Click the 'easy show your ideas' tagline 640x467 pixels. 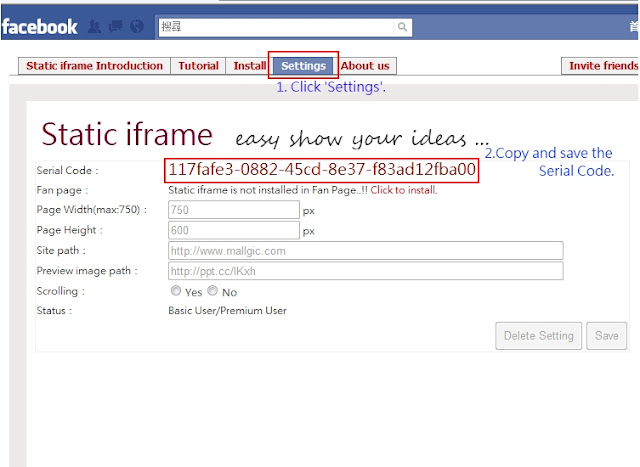click(362, 139)
